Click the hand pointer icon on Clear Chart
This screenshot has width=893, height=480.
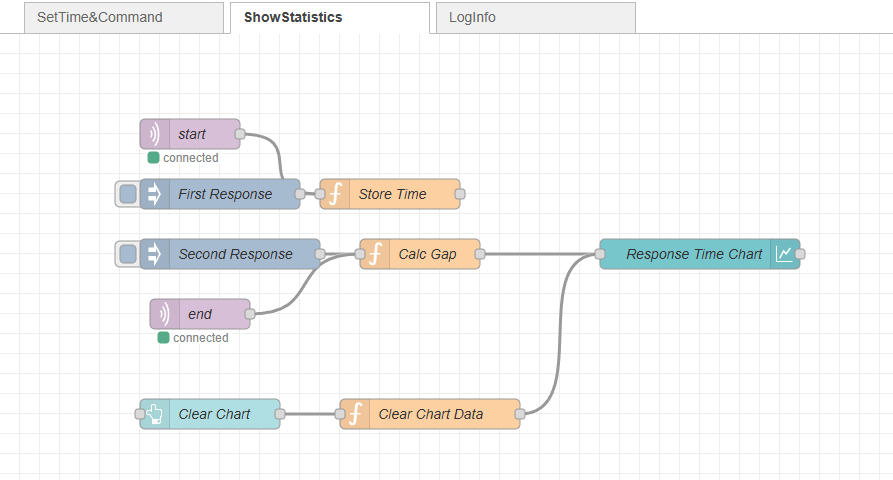point(155,414)
